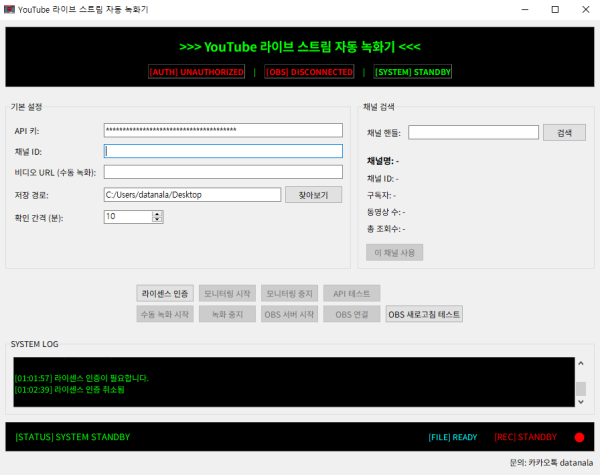Click the OBS 연결 button
This screenshot has width=600, height=475.
(x=352, y=314)
